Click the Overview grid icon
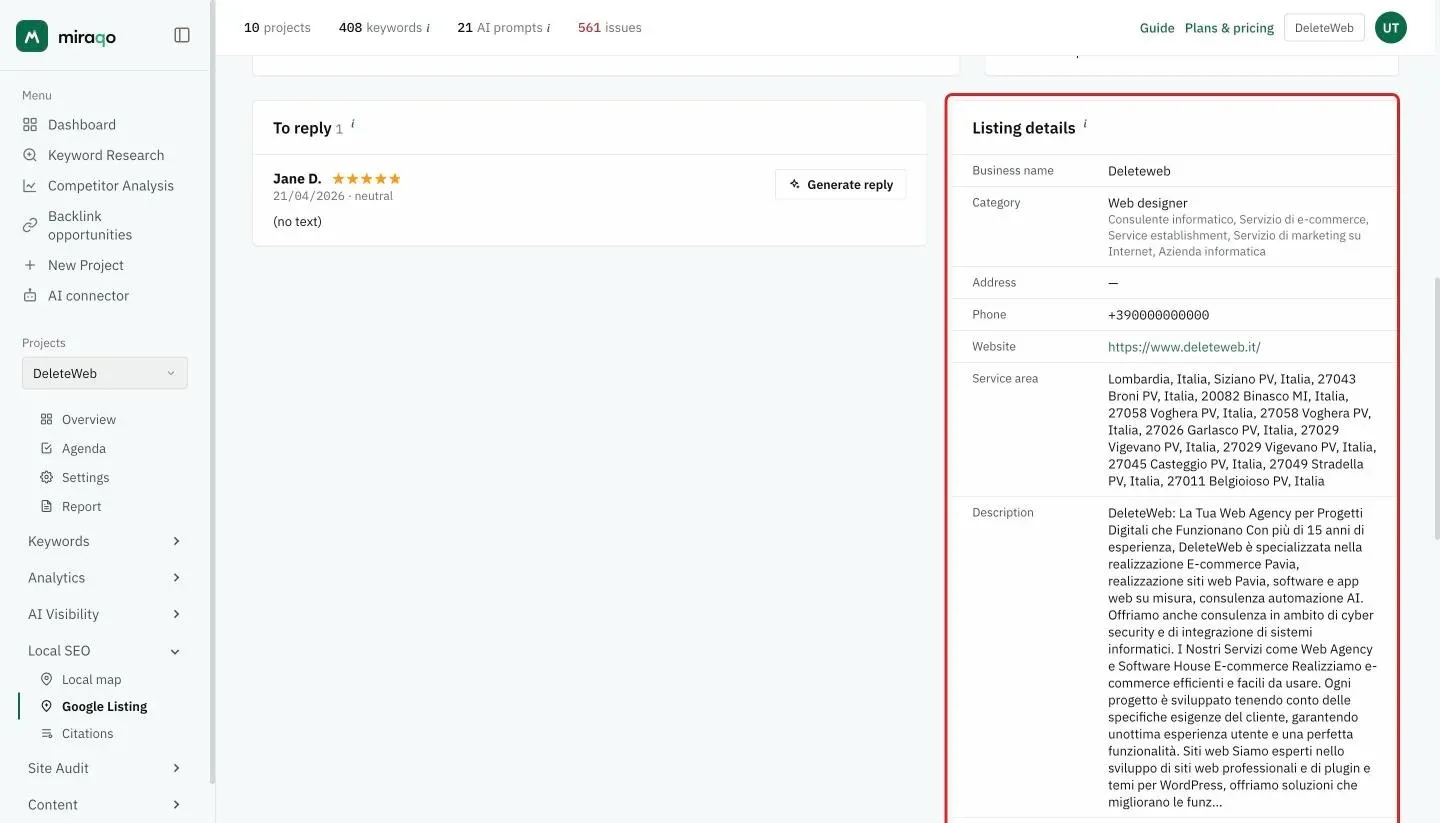This screenshot has height=823, width=1440. tap(46, 420)
